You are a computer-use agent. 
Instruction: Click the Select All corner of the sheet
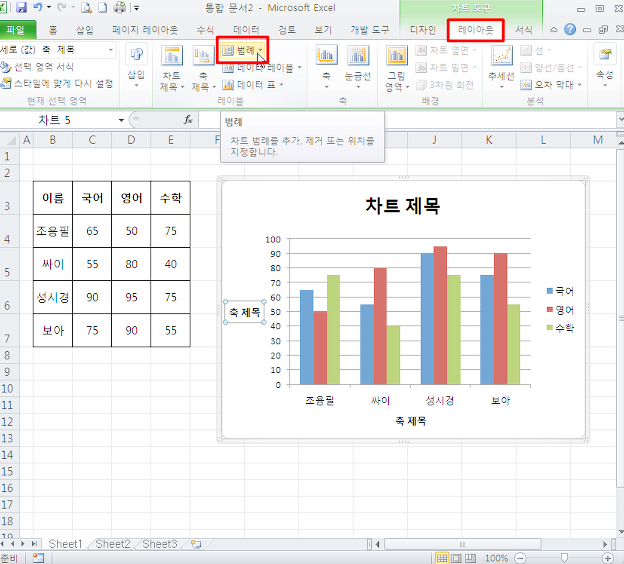[x=10, y=140]
